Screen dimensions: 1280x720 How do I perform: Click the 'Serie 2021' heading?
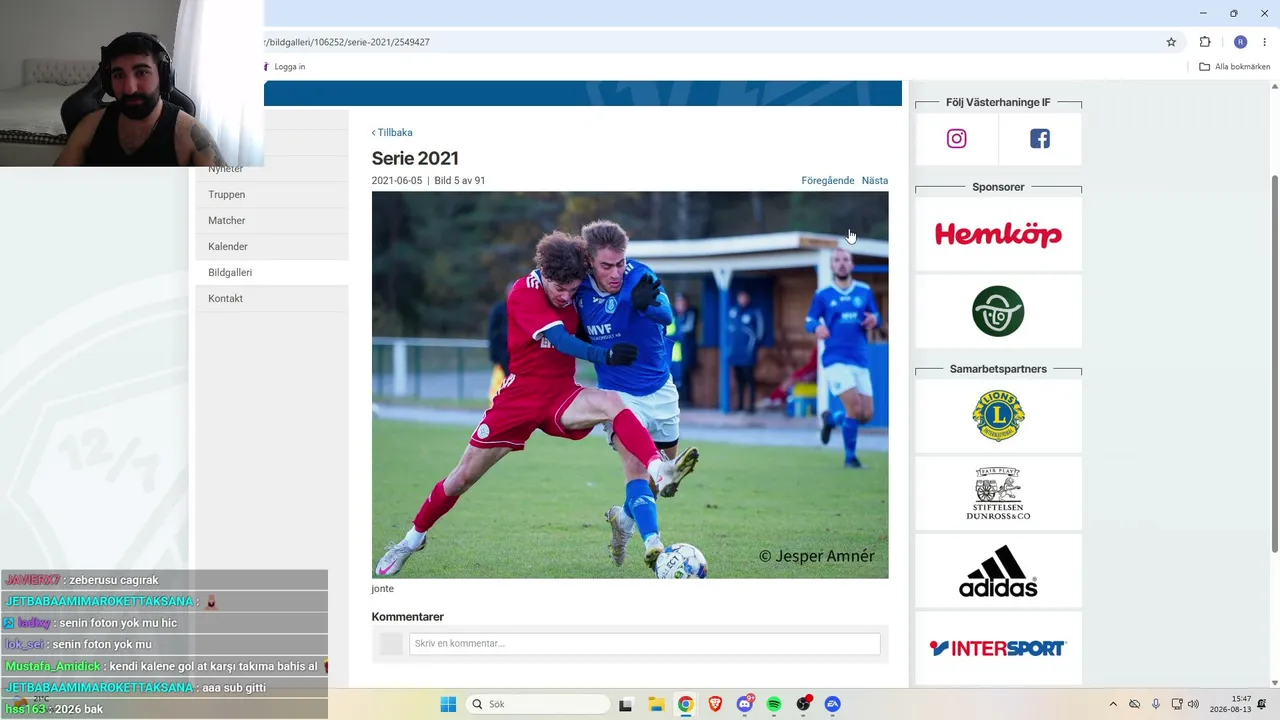pos(415,158)
